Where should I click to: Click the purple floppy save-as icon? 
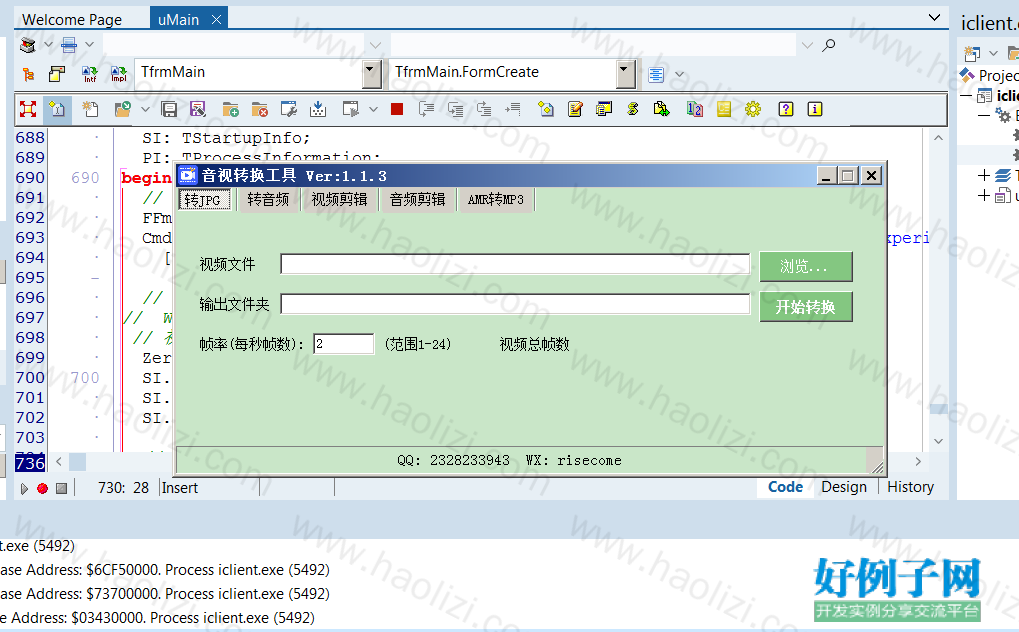(198, 109)
